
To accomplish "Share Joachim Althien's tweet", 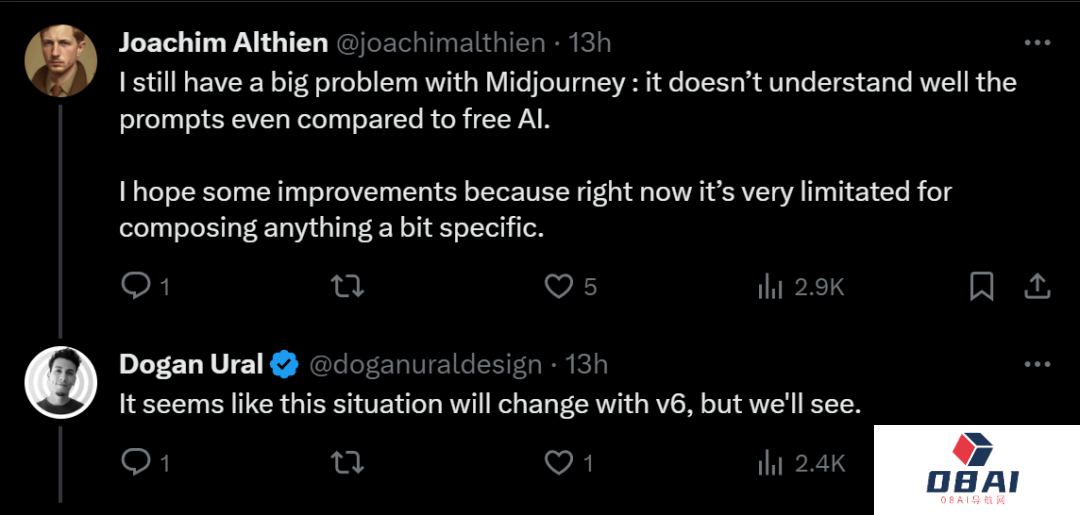I will tap(1037, 287).
